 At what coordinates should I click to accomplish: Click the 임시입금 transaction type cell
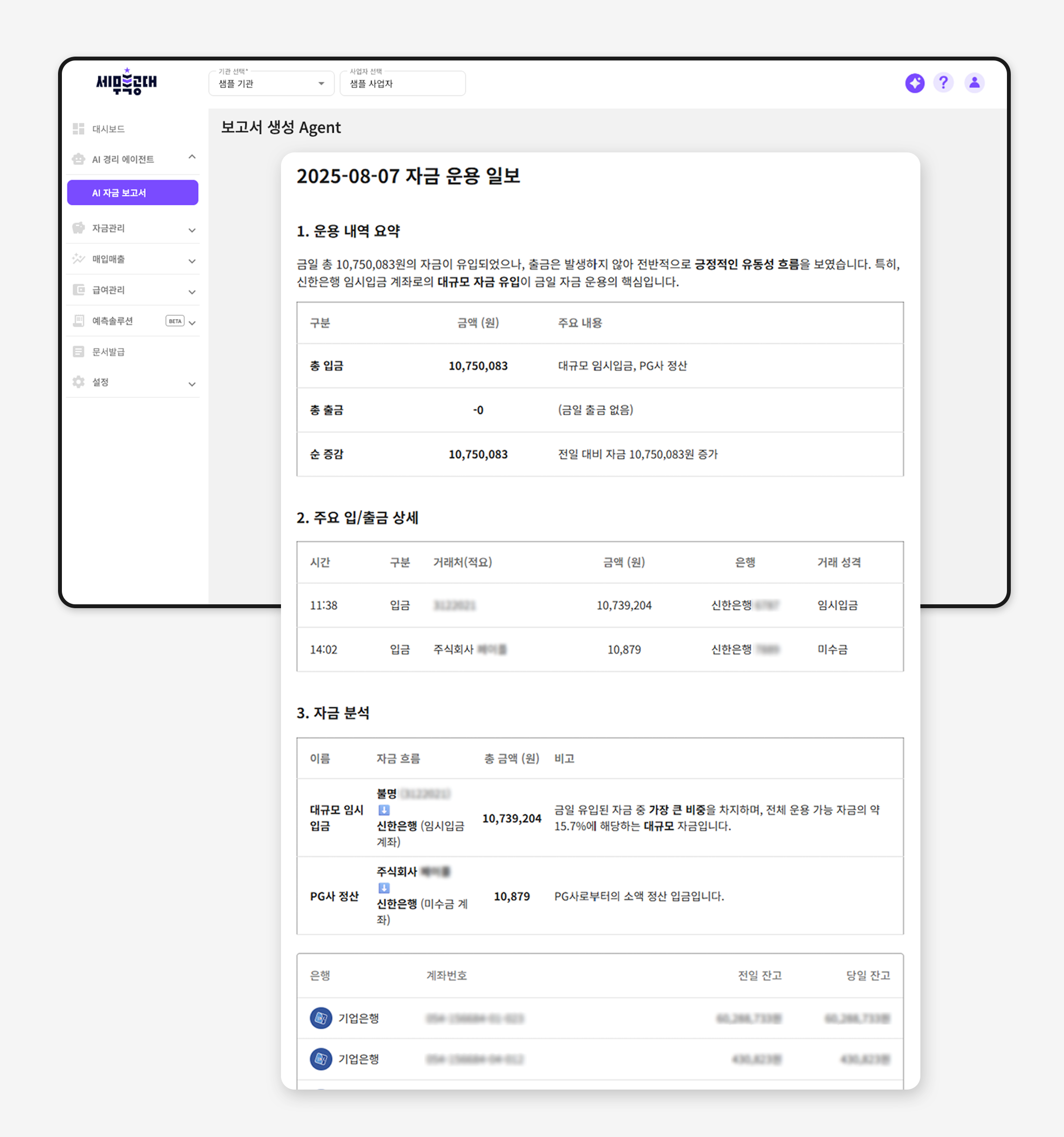(837, 605)
